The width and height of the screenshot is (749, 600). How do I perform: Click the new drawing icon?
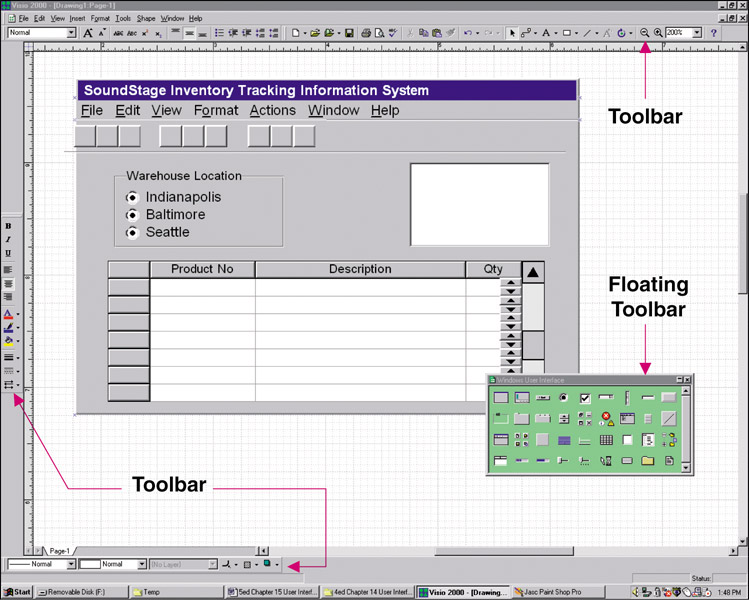click(296, 33)
